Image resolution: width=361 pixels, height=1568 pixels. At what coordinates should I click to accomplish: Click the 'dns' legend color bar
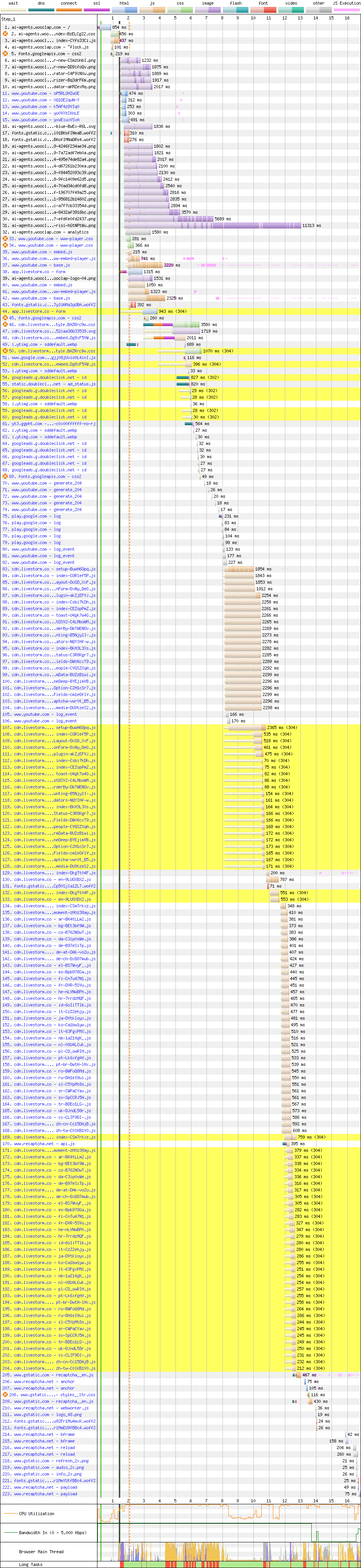(x=41, y=10)
